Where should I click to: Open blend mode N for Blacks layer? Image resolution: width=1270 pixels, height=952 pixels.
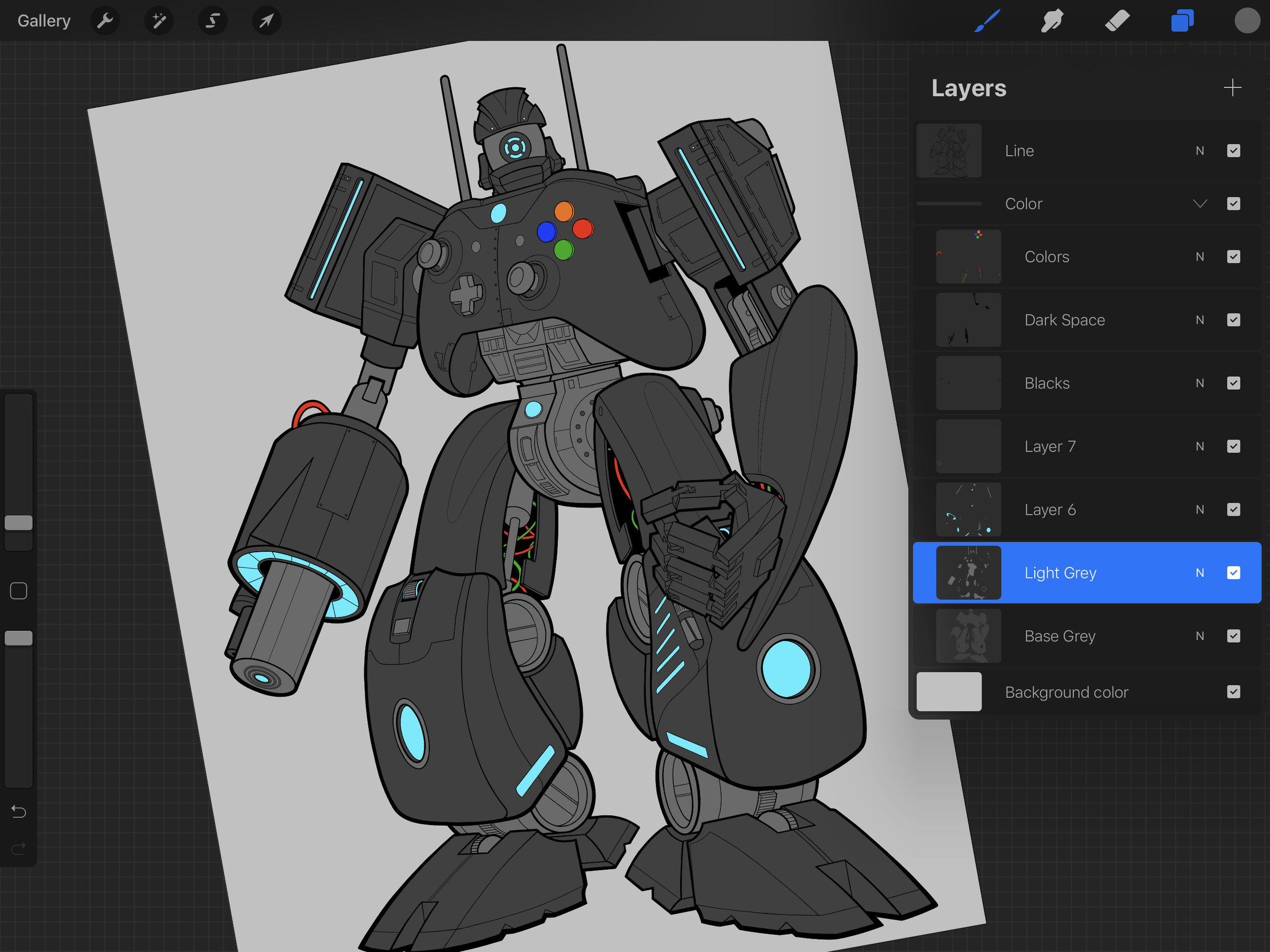[1200, 383]
